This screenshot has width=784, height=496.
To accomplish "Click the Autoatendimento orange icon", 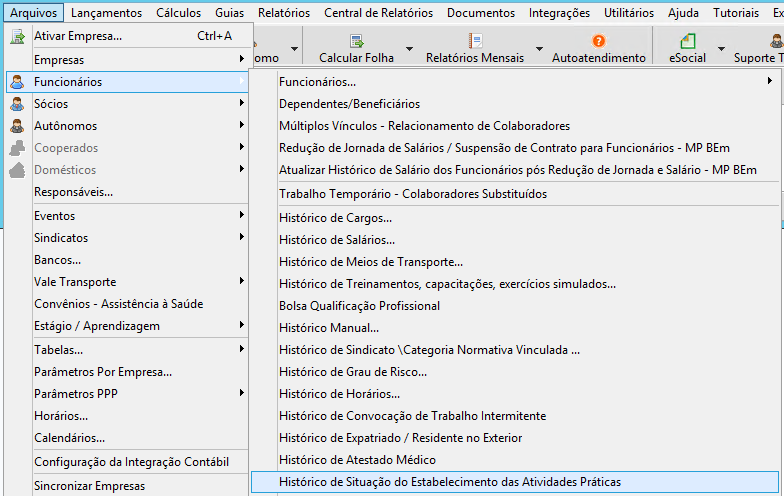I will pos(598,40).
